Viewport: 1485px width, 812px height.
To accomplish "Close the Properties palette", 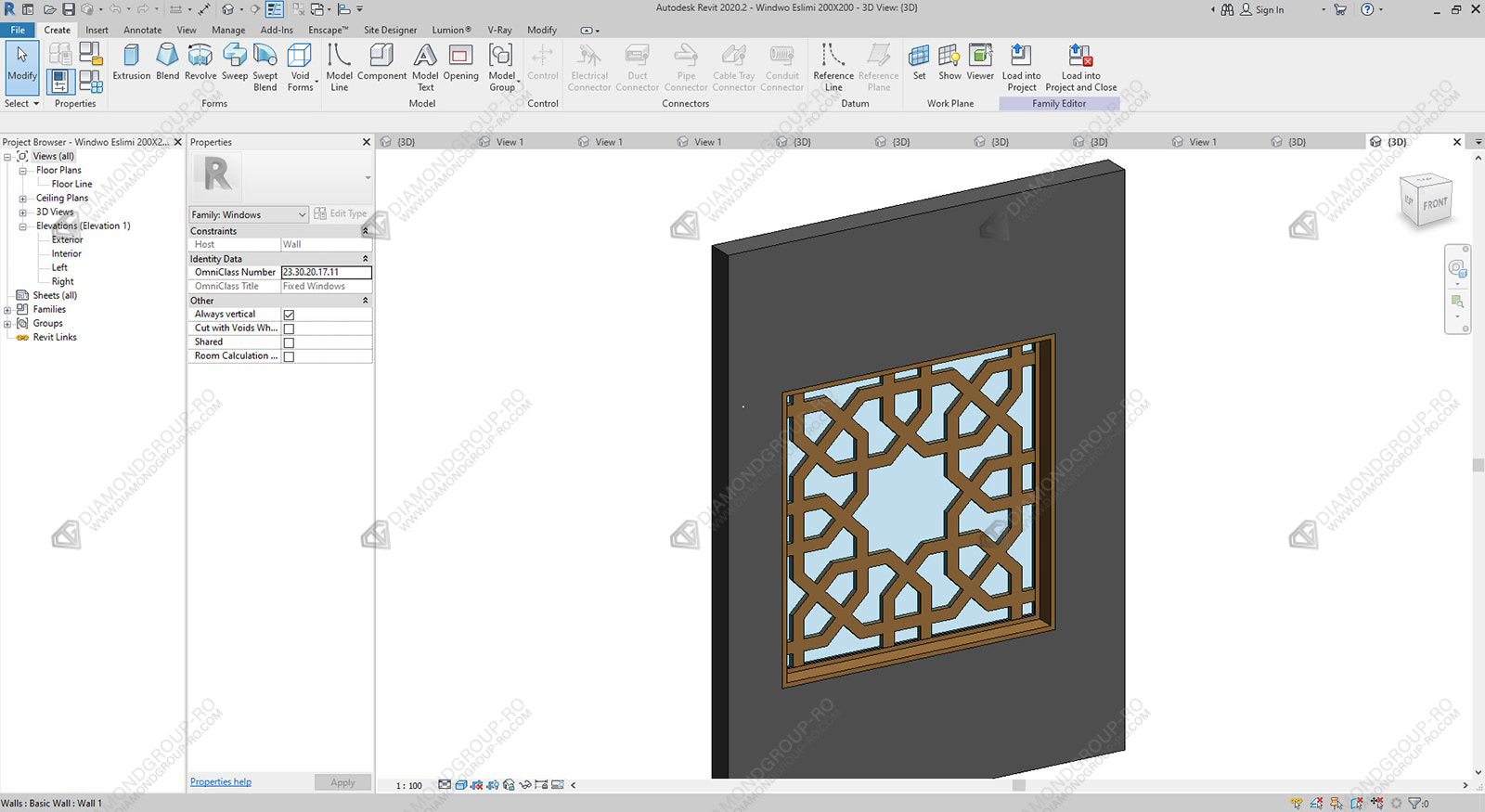I will pyautogui.click(x=366, y=142).
